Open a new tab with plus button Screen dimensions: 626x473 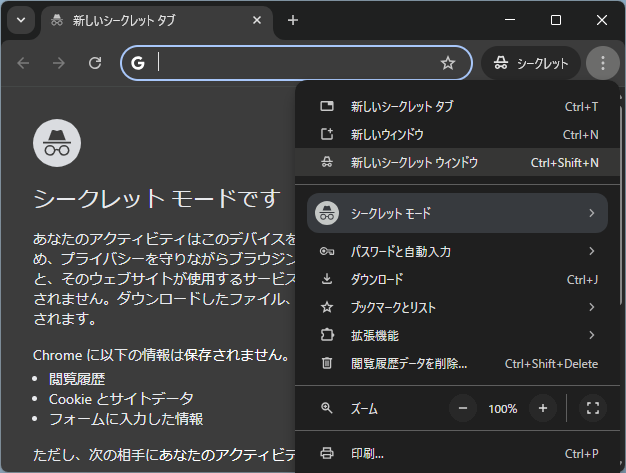293,20
